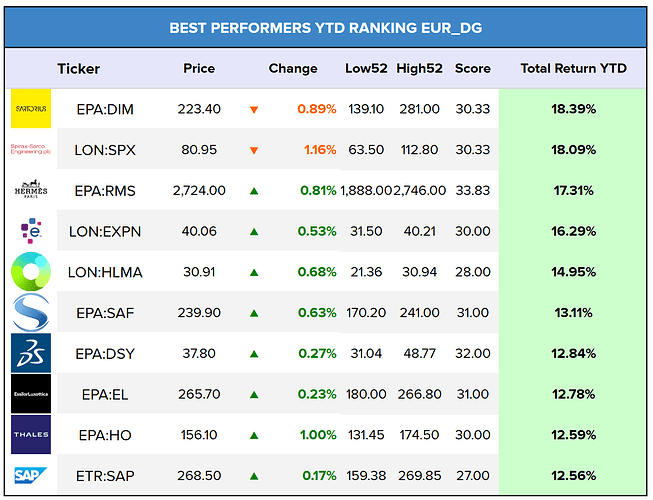Click the yellow Sartorius logo
Screen dimensions: 653x500
coord(31,109)
